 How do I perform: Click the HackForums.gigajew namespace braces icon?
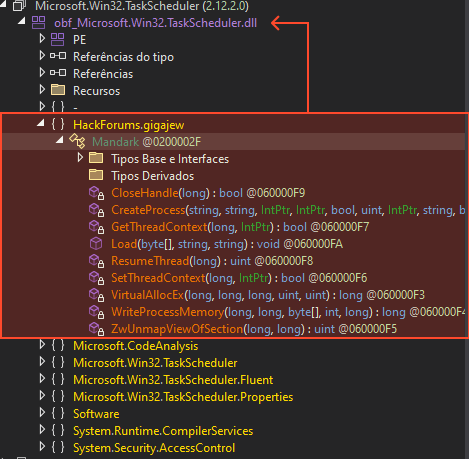point(58,124)
